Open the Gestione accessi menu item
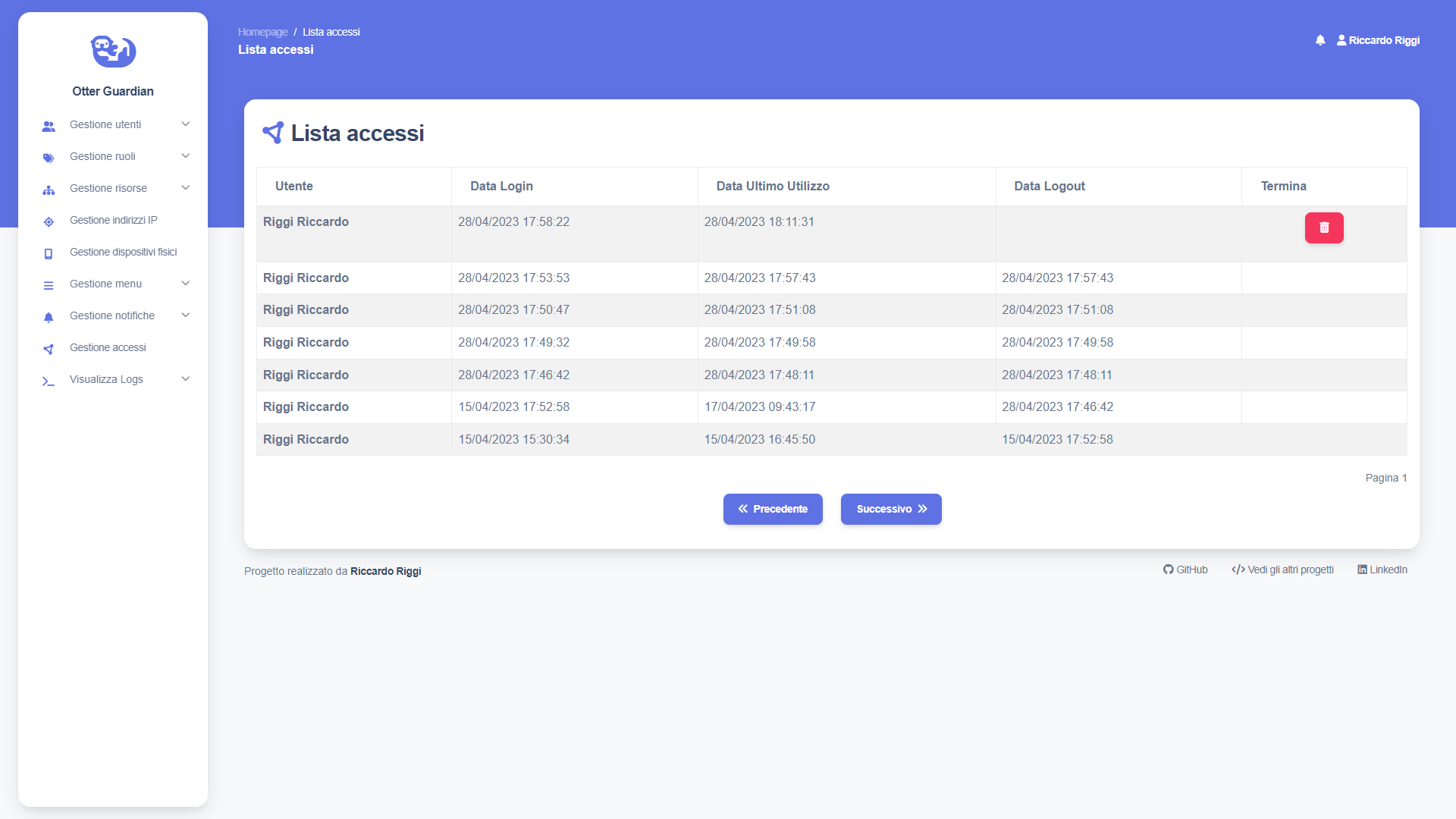This screenshot has height=819, width=1456. [108, 347]
